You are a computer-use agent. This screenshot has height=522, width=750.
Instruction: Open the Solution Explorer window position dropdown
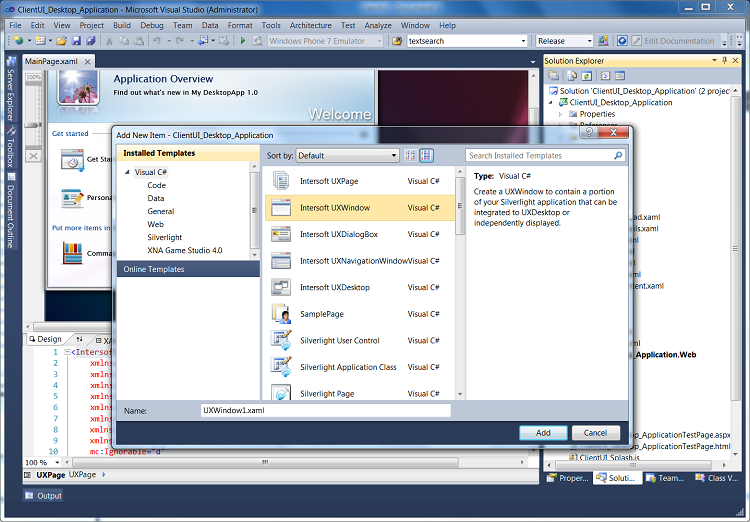point(714,60)
